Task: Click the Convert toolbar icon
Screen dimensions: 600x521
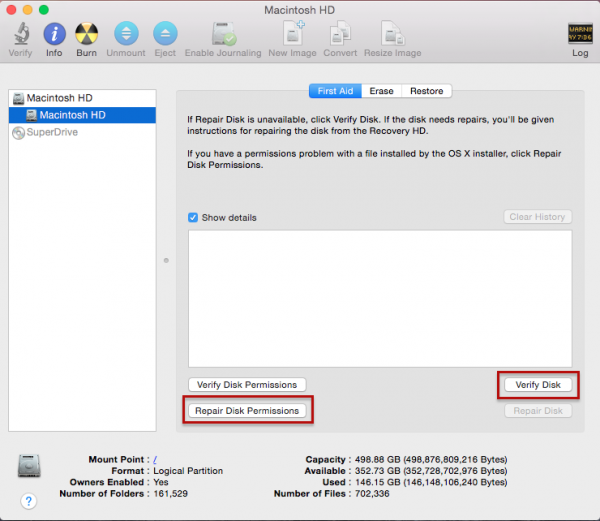Action: [x=340, y=33]
